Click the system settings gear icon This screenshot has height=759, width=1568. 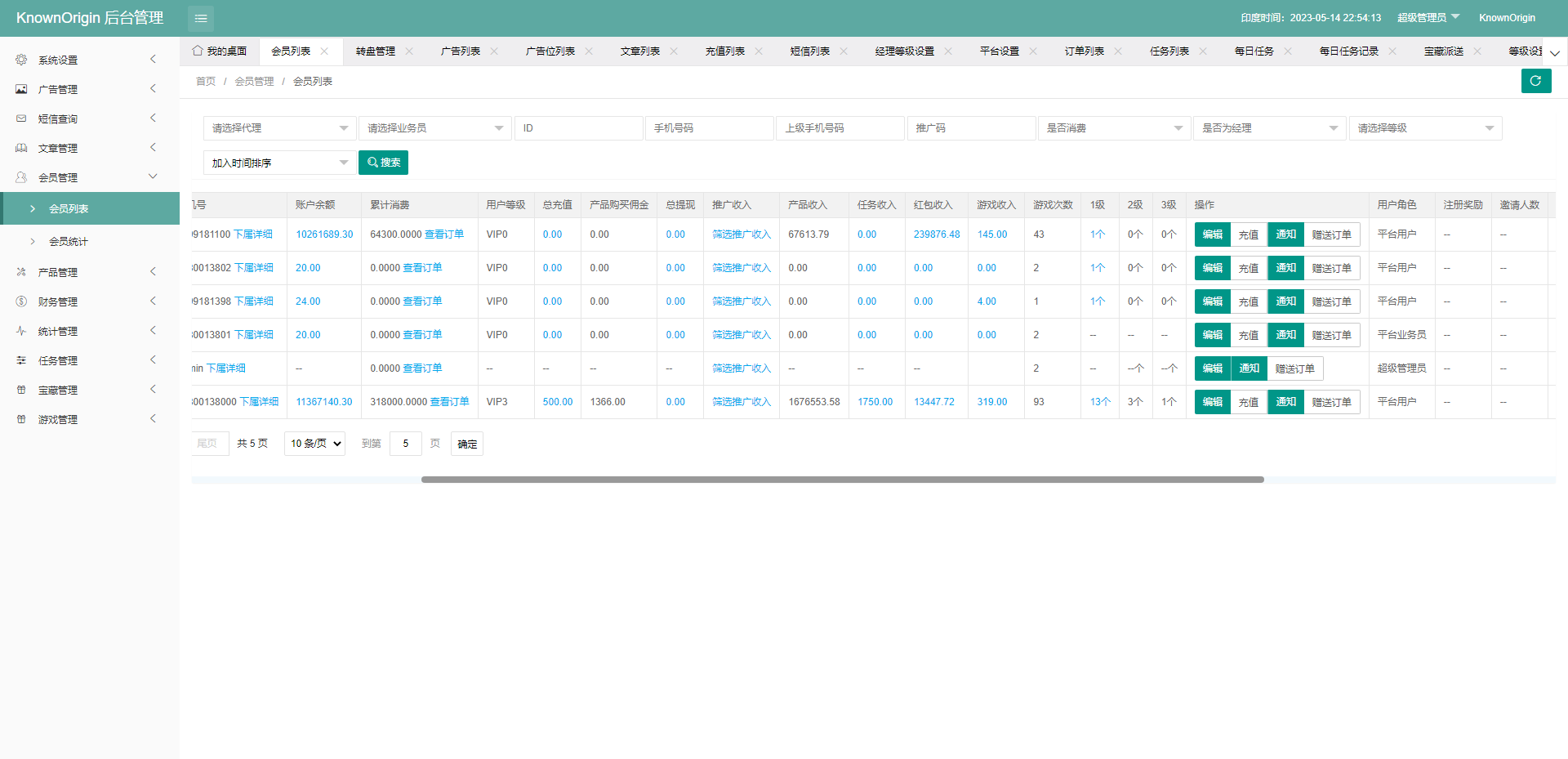pos(21,60)
